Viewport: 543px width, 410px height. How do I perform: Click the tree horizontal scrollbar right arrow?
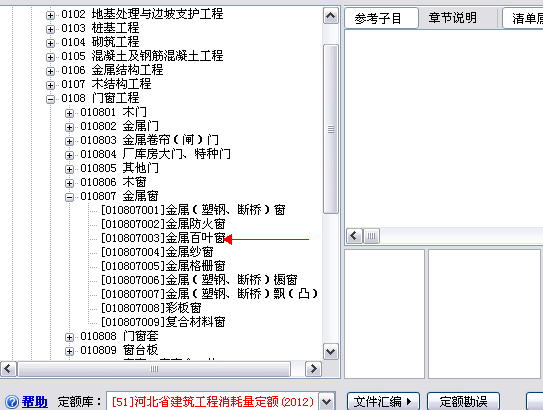(313, 369)
